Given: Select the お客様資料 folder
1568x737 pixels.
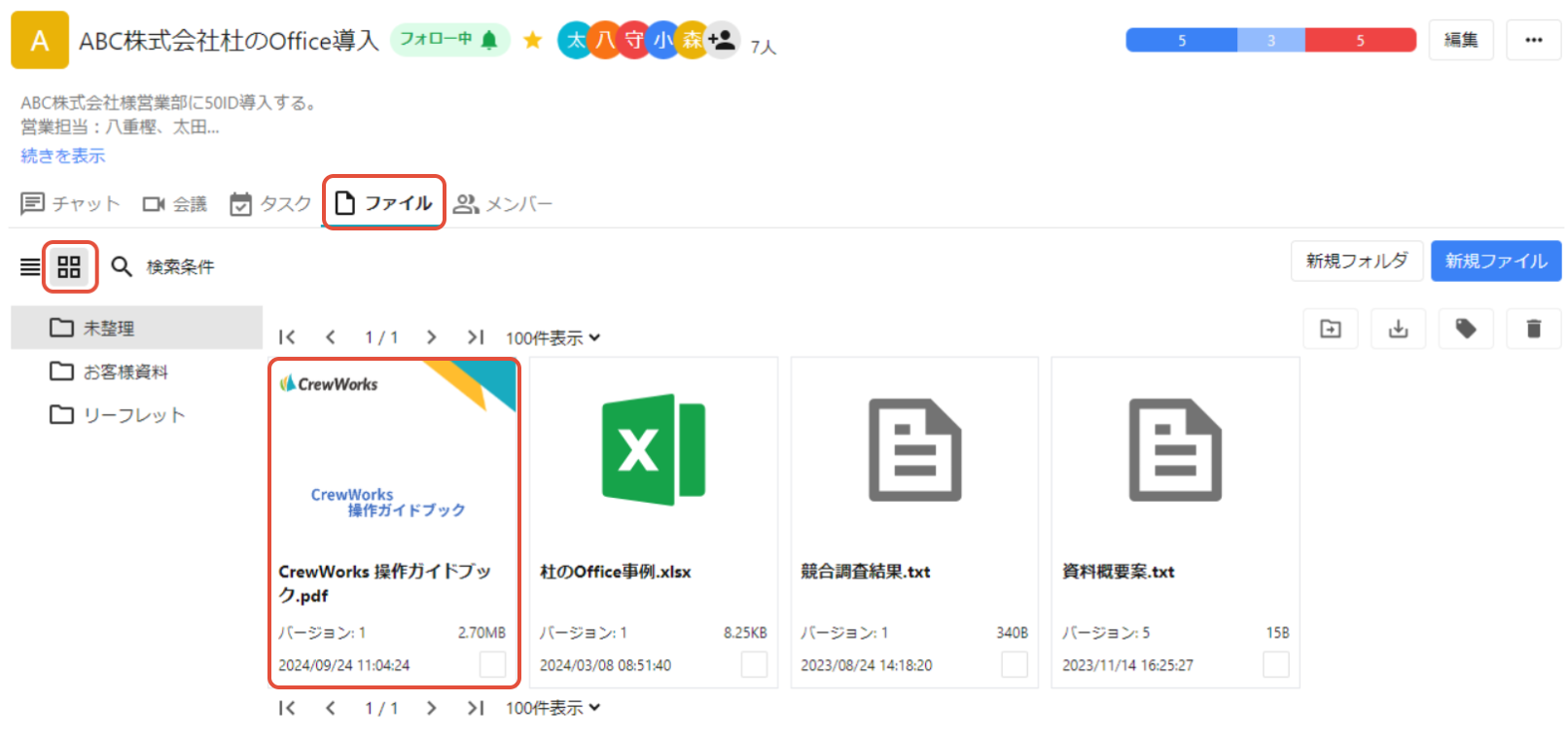Looking at the screenshot, I should pos(136,371).
